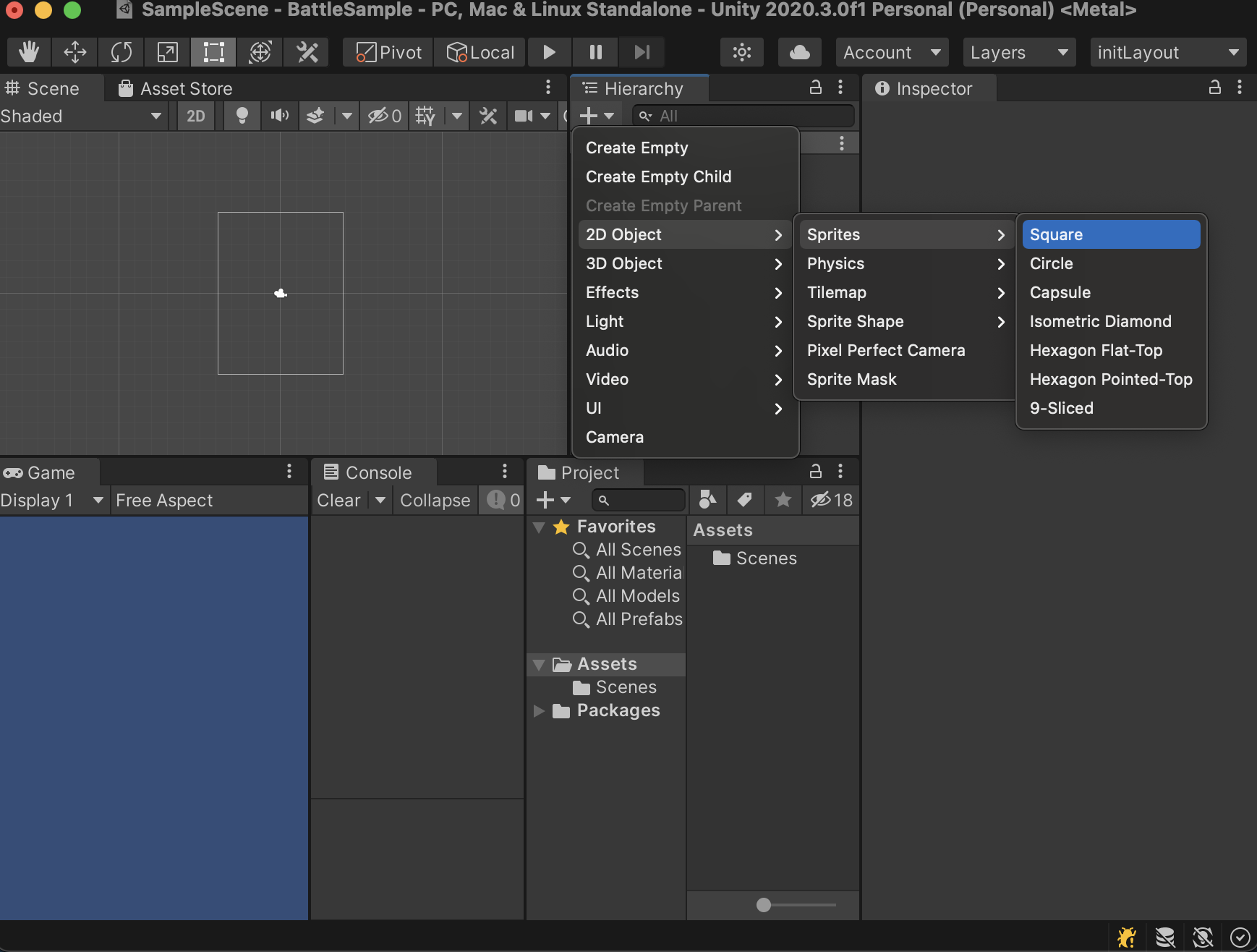Image resolution: width=1257 pixels, height=952 pixels.
Task: Toggle scene audio
Action: (279, 116)
